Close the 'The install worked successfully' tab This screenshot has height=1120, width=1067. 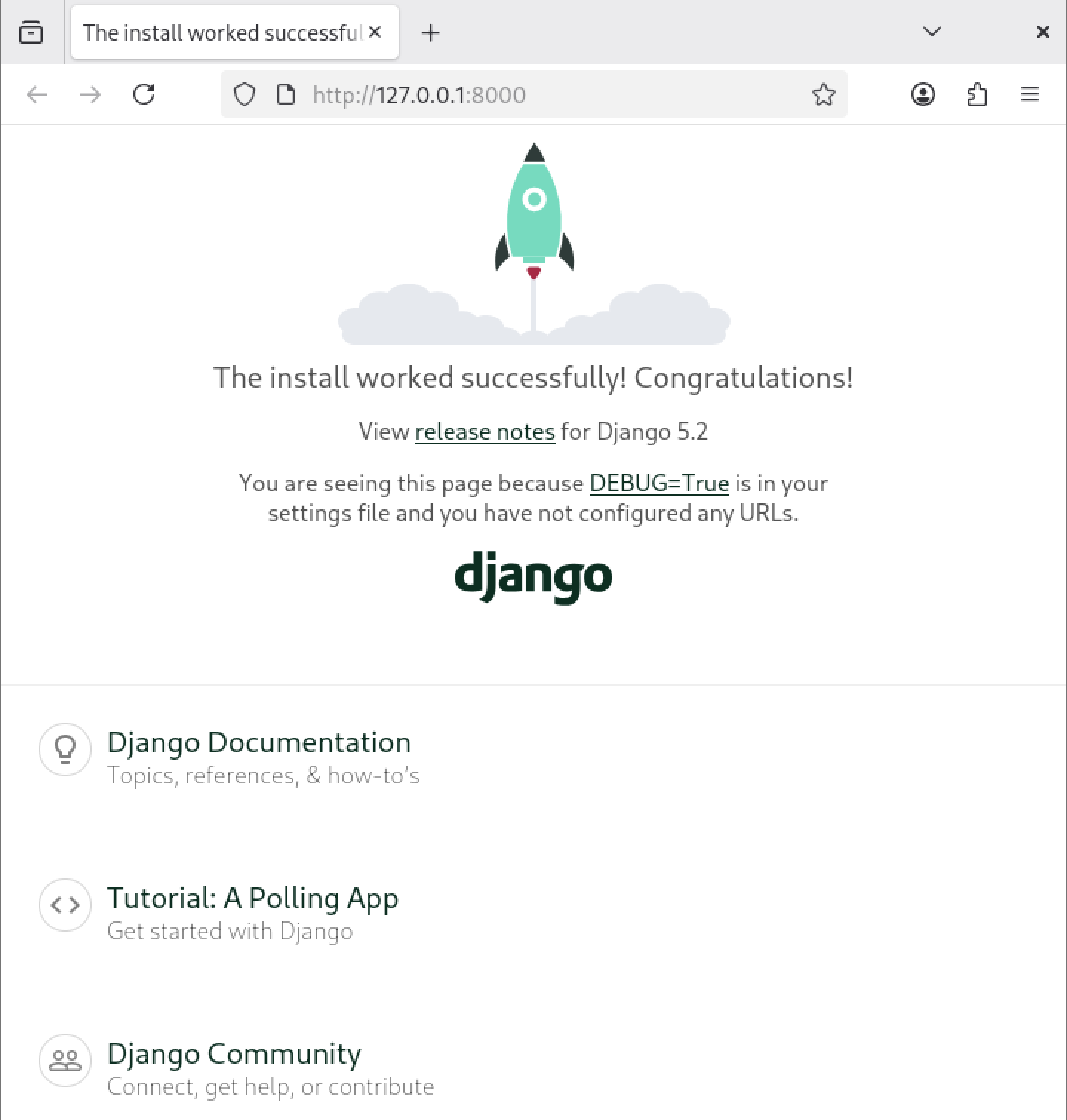click(x=375, y=32)
